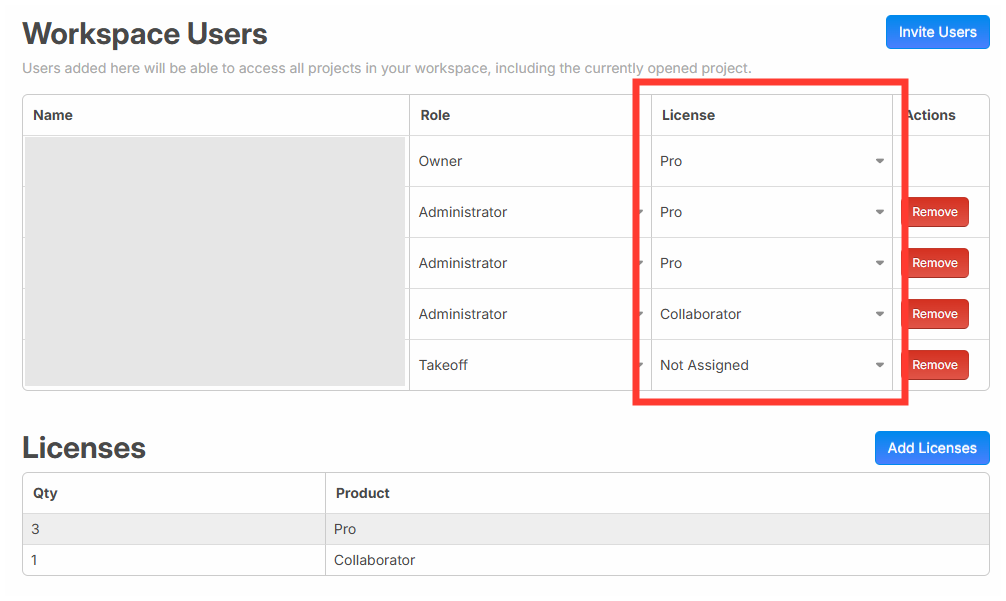Expand the Not Assigned license dropdown
The height and width of the screenshot is (601, 1006).
pos(771,365)
